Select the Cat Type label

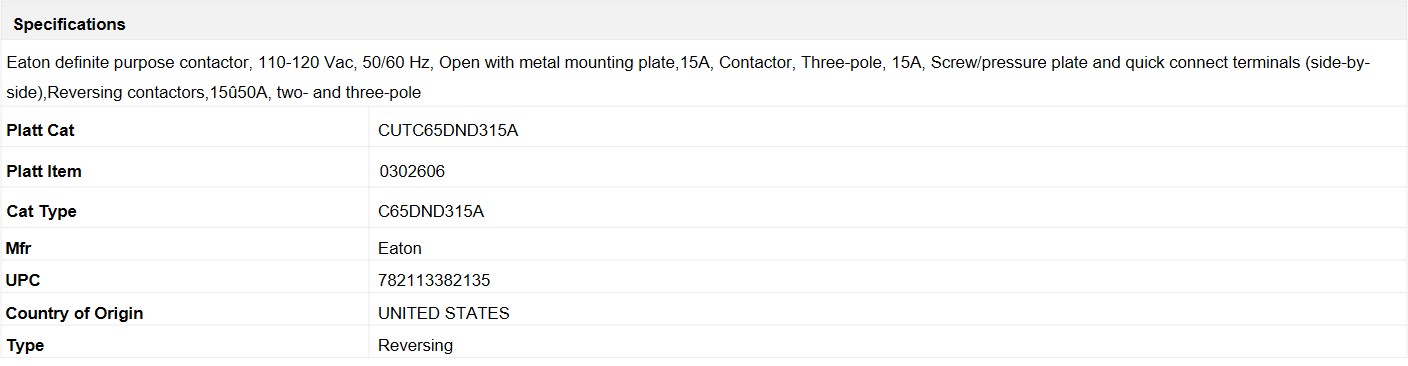41,212
